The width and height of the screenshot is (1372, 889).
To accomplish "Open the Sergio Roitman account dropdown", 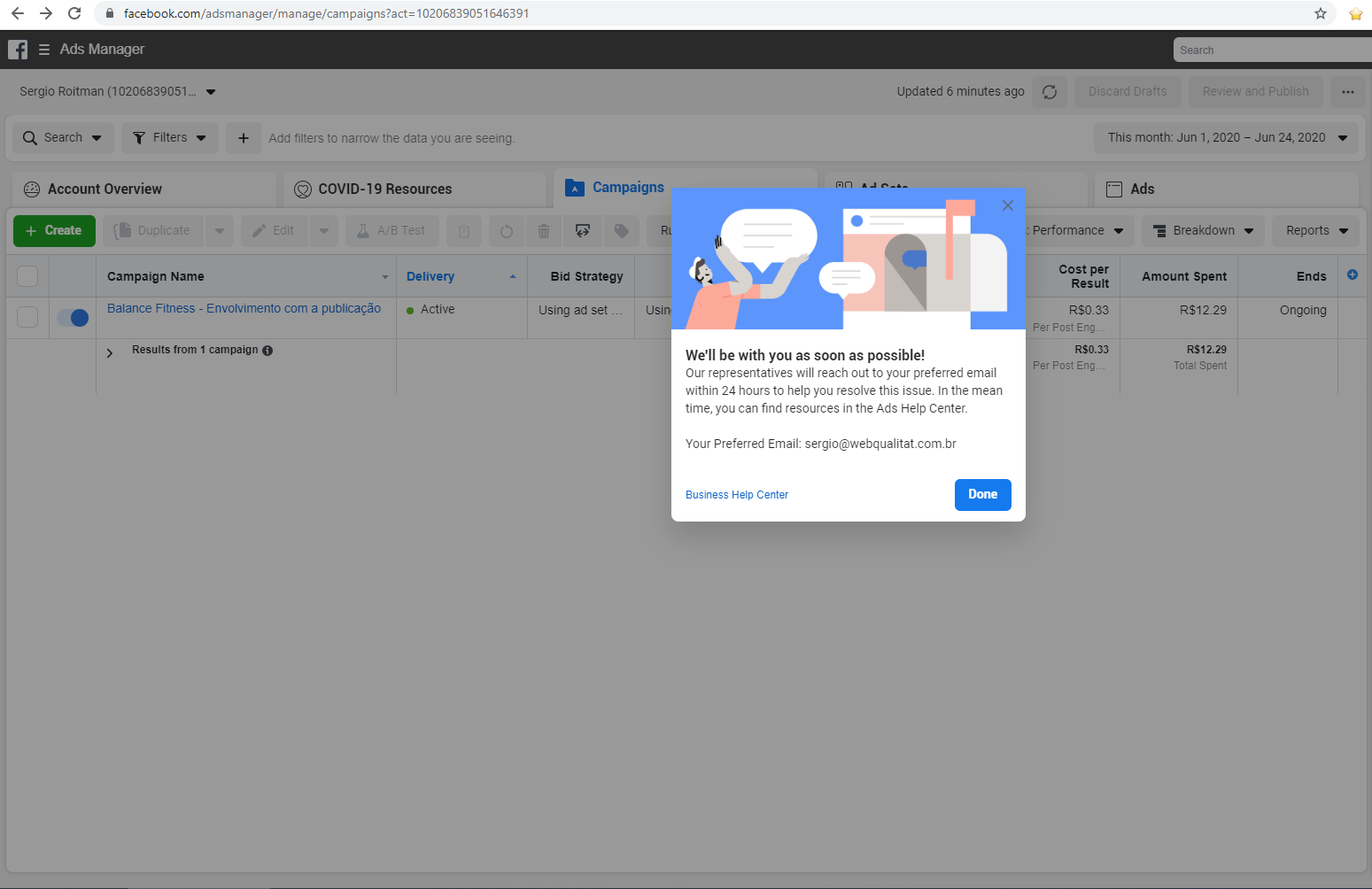I will click(x=118, y=91).
